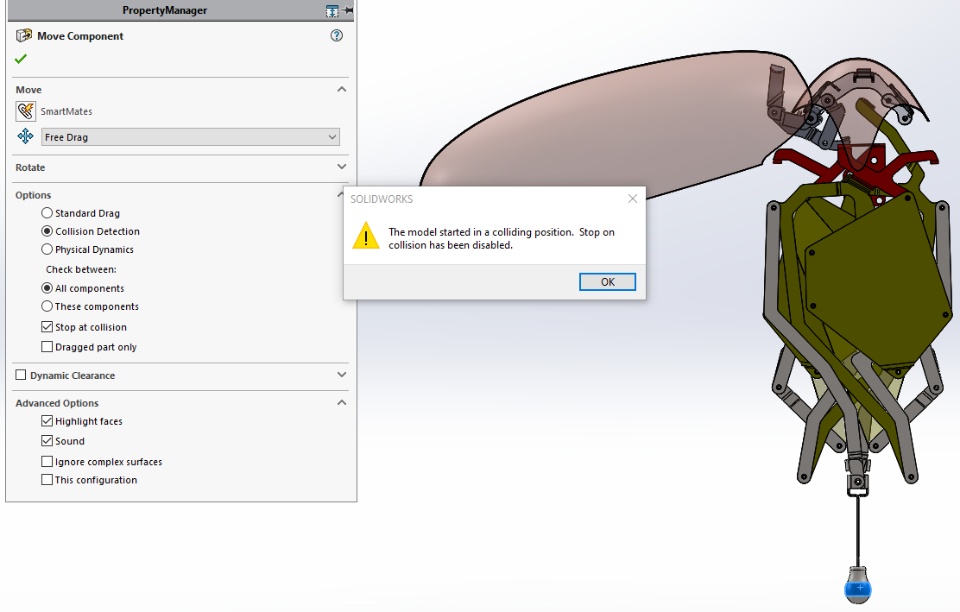
Task: Expand the Rotate section chevron
Action: [342, 166]
